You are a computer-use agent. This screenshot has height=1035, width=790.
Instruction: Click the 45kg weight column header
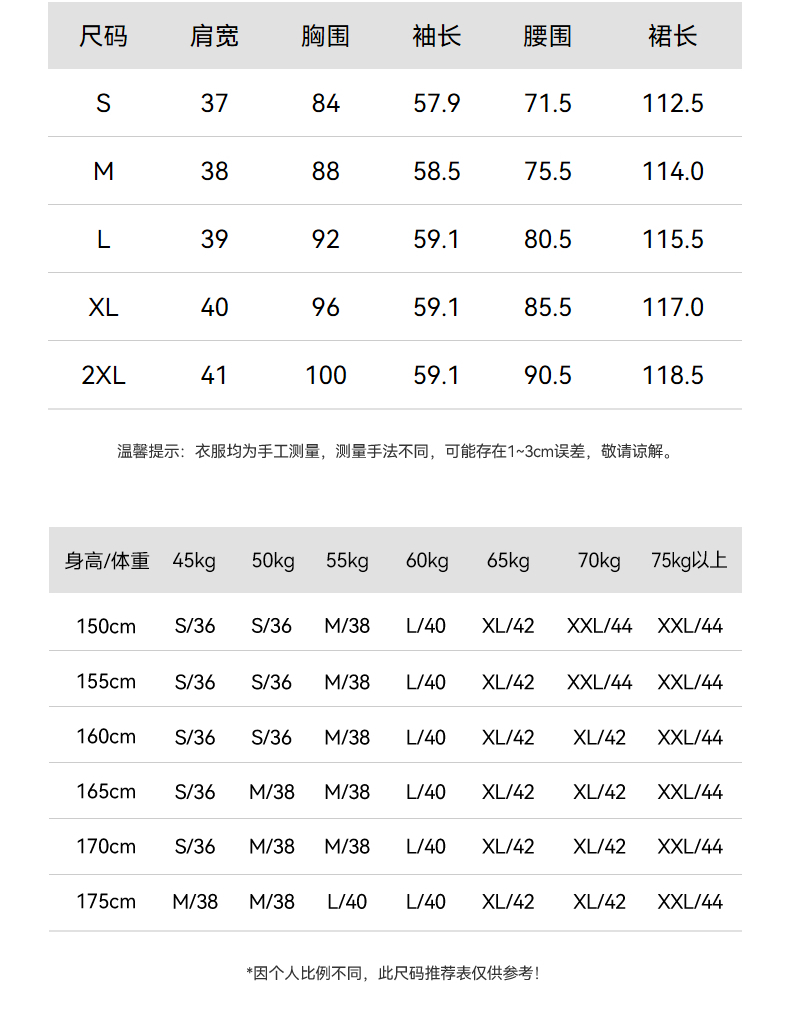pos(194,561)
